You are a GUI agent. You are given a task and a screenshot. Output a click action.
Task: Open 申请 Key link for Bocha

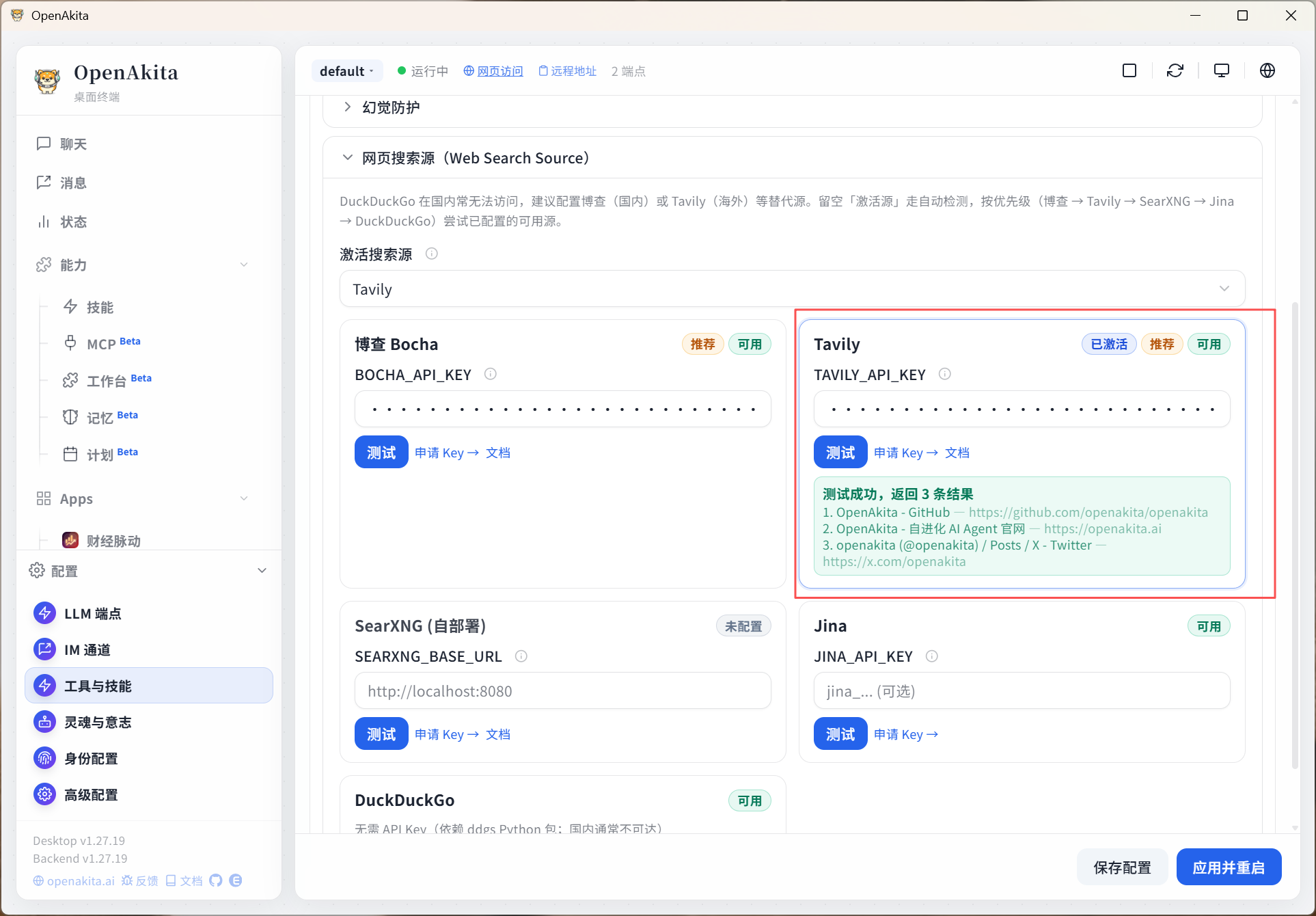446,453
